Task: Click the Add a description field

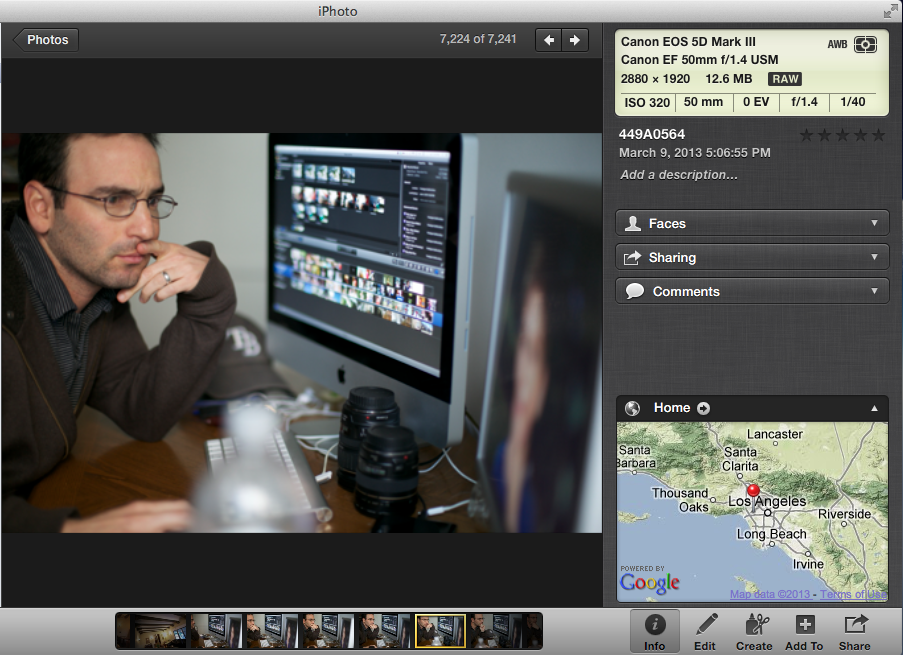Action: click(x=679, y=175)
